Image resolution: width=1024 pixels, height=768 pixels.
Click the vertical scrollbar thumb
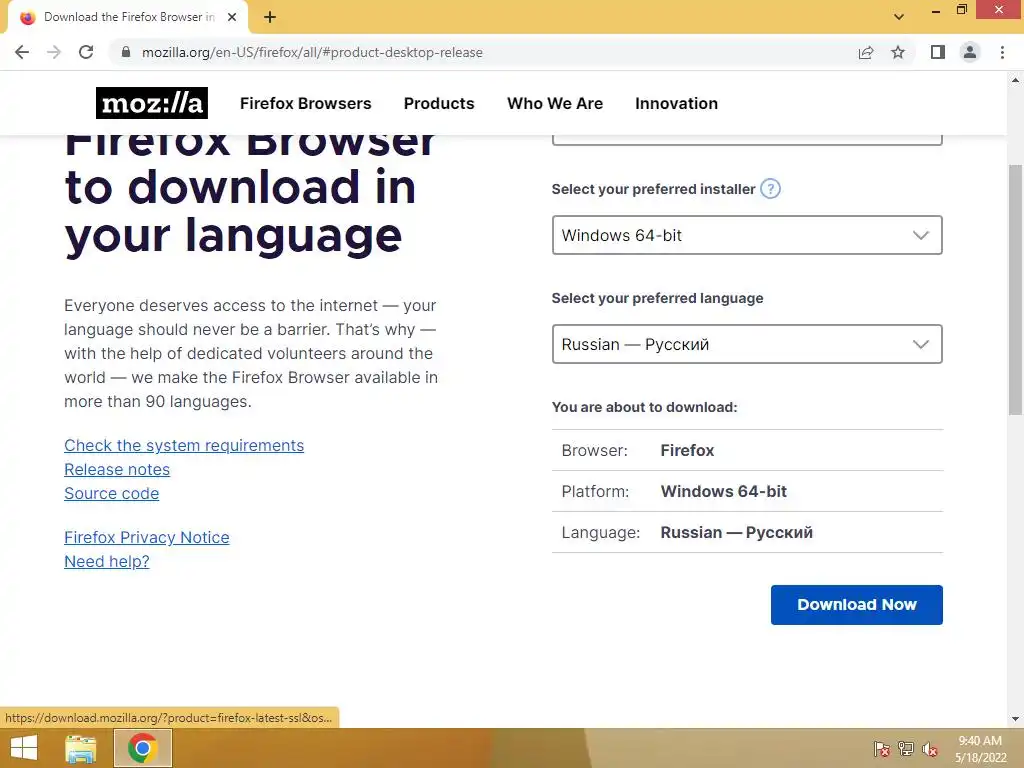tap(1016, 289)
